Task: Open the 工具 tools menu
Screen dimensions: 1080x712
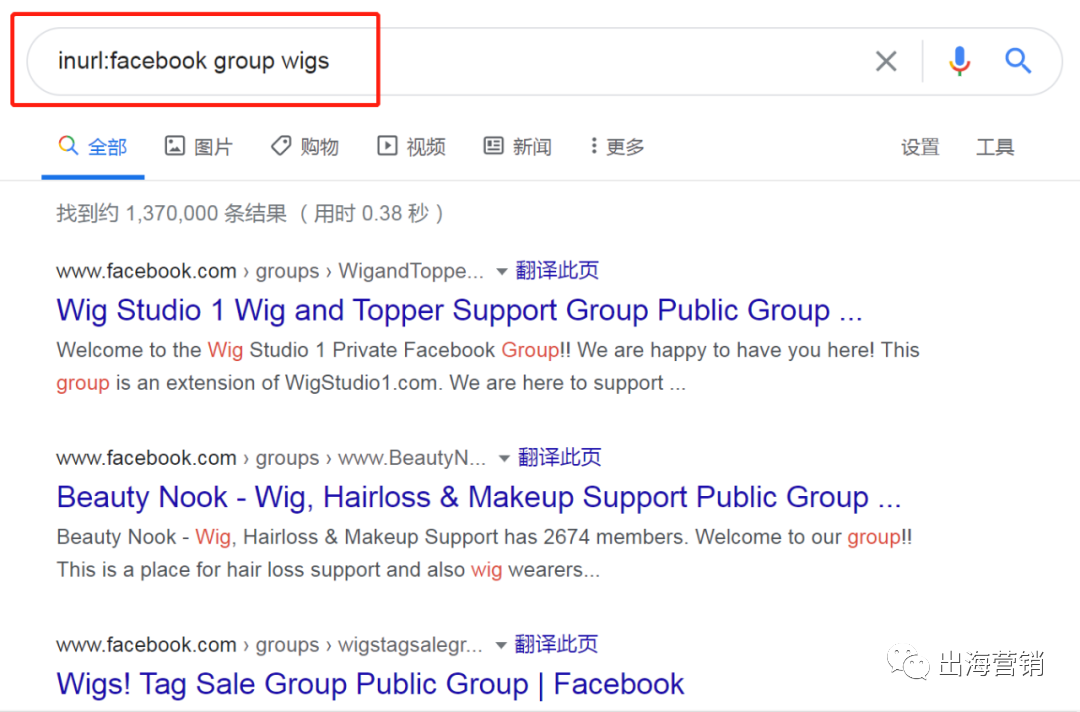Action: coord(996,146)
